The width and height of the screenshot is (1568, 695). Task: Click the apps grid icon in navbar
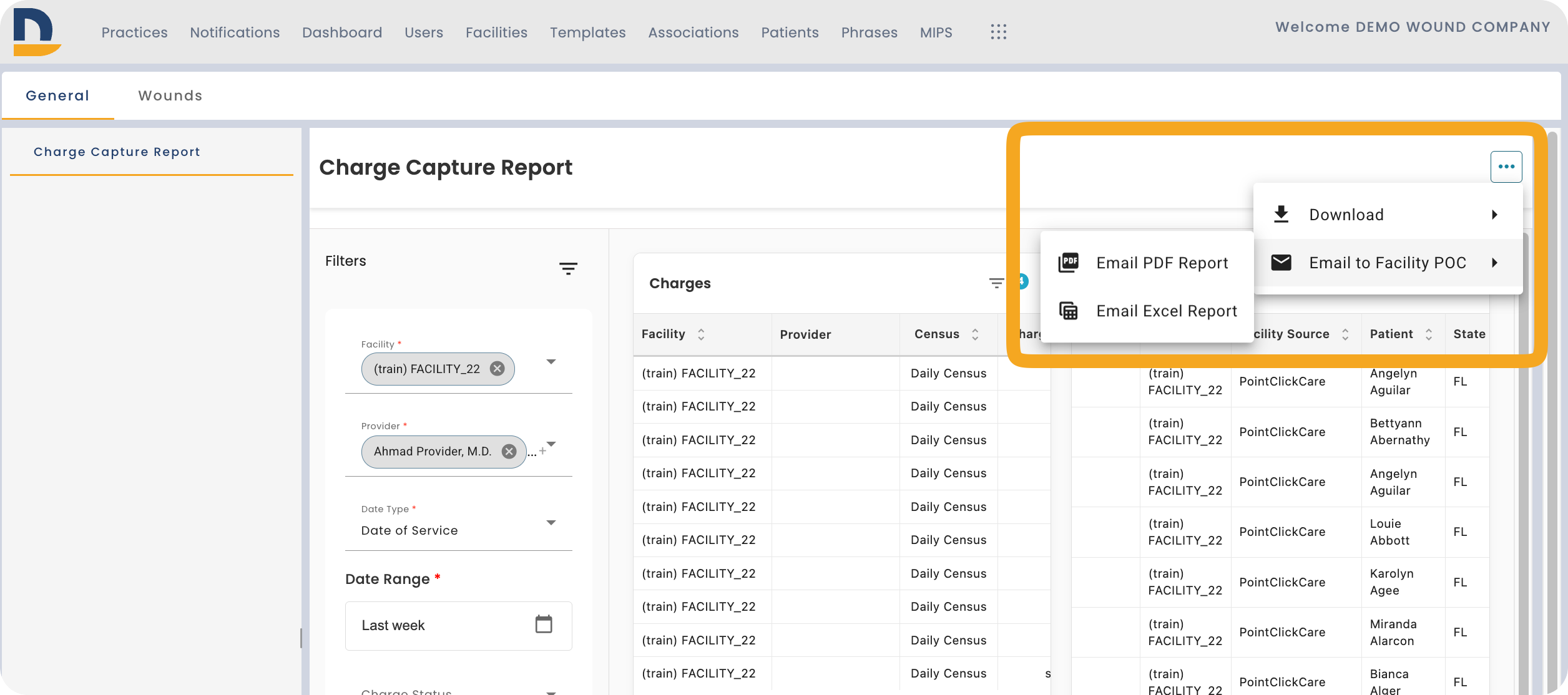[x=999, y=32]
